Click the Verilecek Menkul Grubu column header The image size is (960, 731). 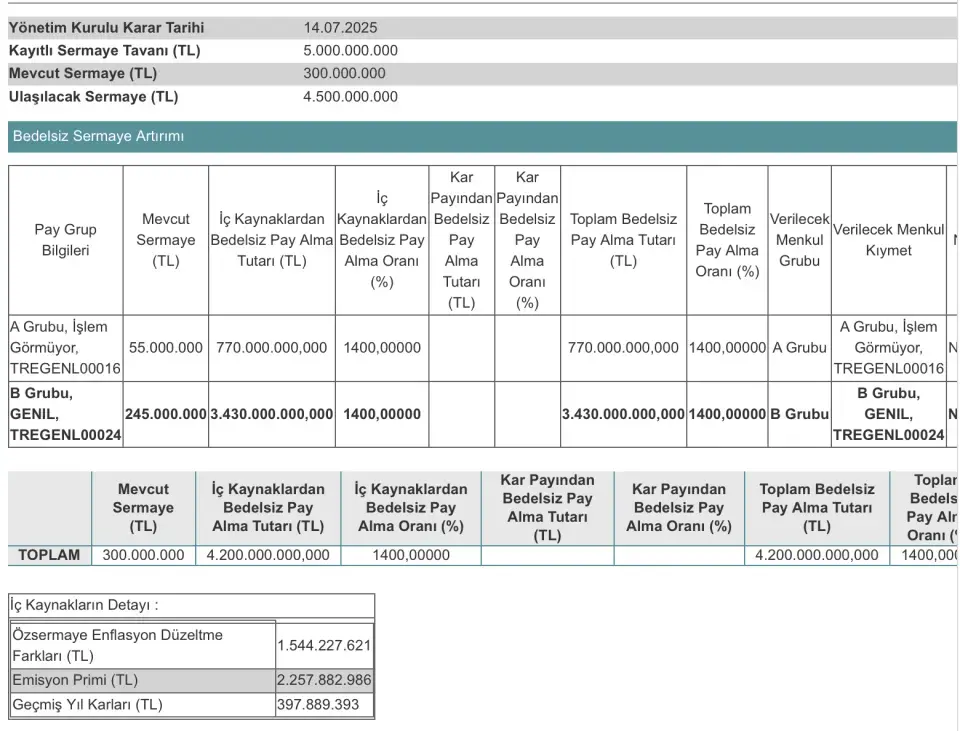[x=799, y=240]
